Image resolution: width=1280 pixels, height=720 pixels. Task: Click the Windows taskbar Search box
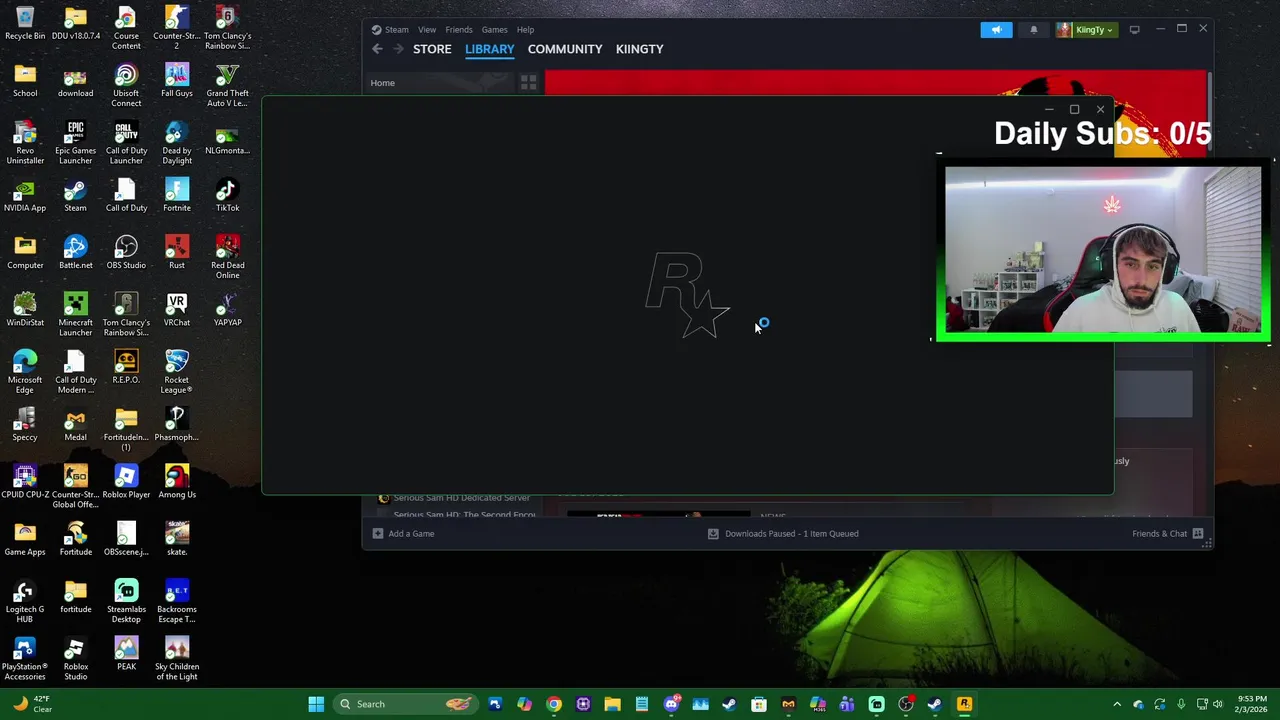click(405, 704)
